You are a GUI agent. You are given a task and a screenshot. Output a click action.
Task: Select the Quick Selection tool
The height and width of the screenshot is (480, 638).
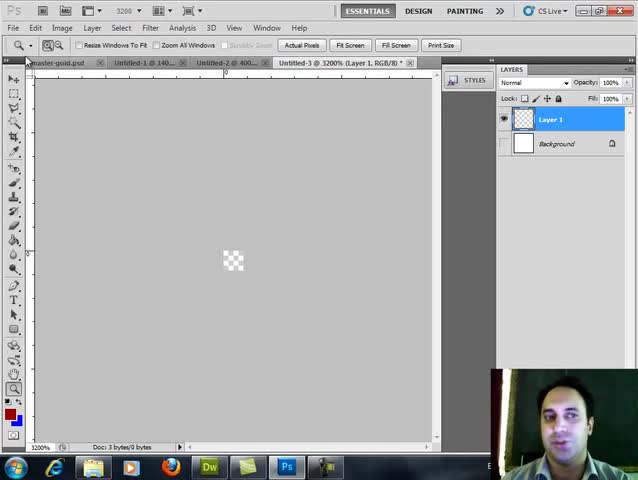click(13, 122)
